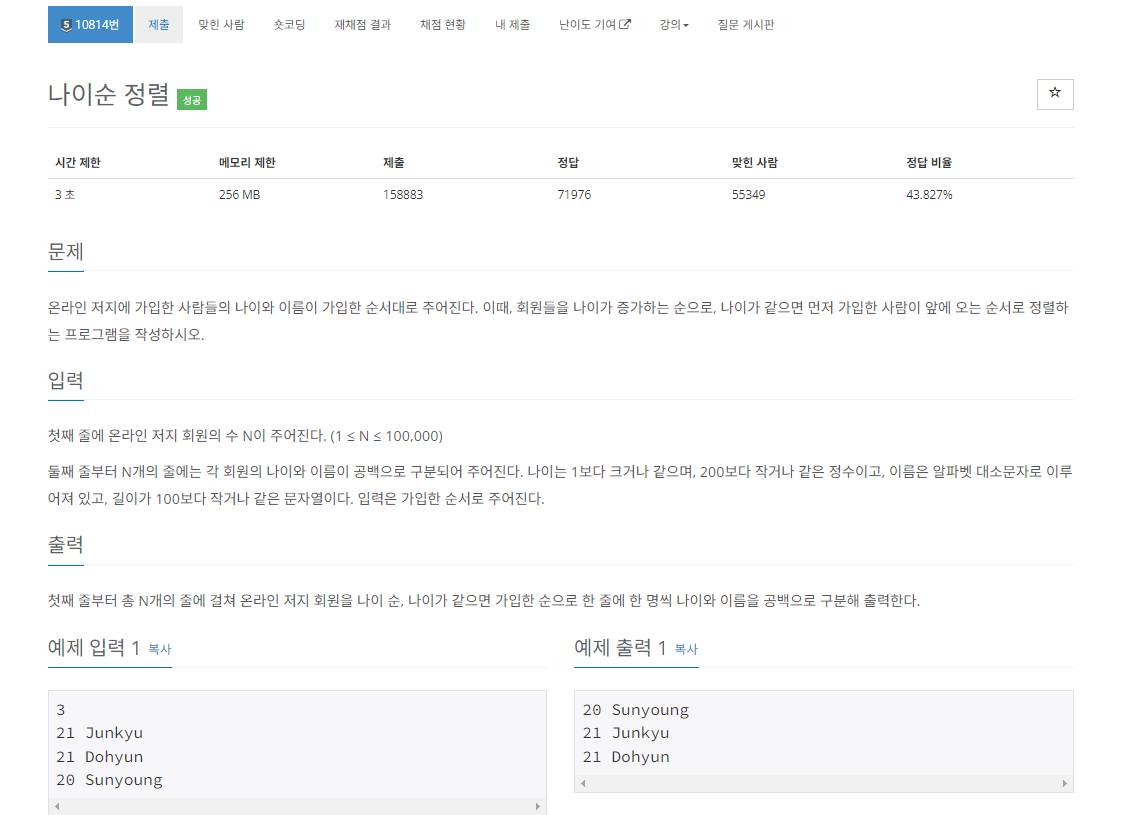Click the 문제 section heading
The width and height of the screenshot is (1128, 815).
pos(65,252)
